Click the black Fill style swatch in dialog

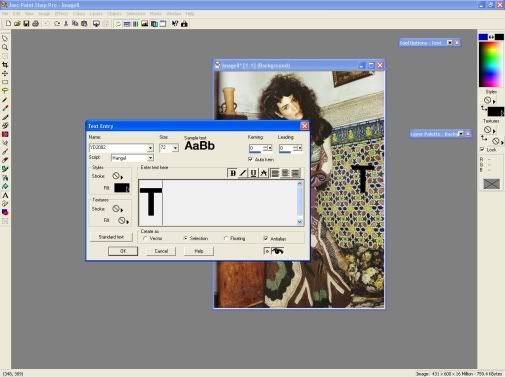[122, 188]
